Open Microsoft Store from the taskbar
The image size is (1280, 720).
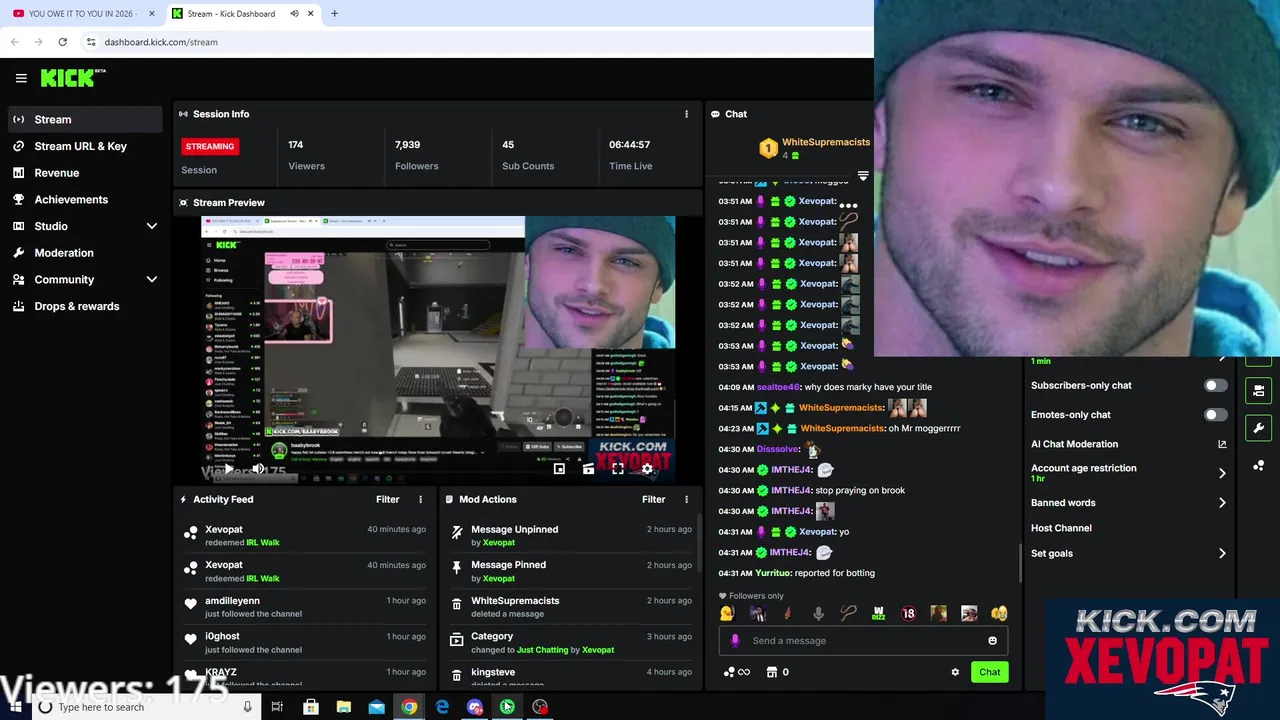pos(311,707)
